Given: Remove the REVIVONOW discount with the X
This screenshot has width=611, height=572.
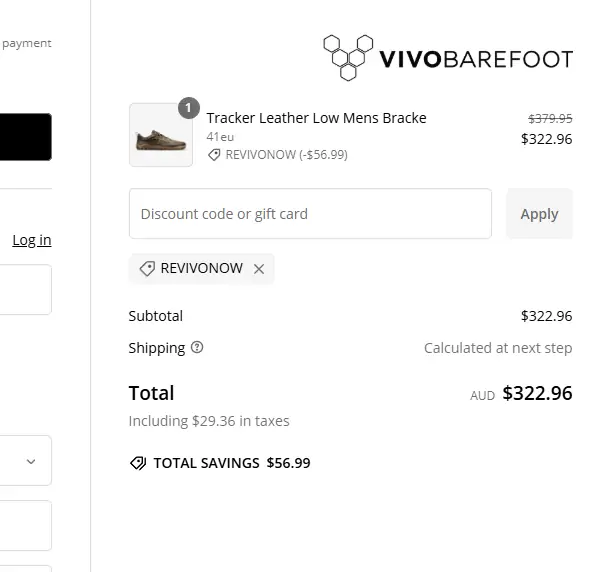Looking at the screenshot, I should tap(259, 269).
